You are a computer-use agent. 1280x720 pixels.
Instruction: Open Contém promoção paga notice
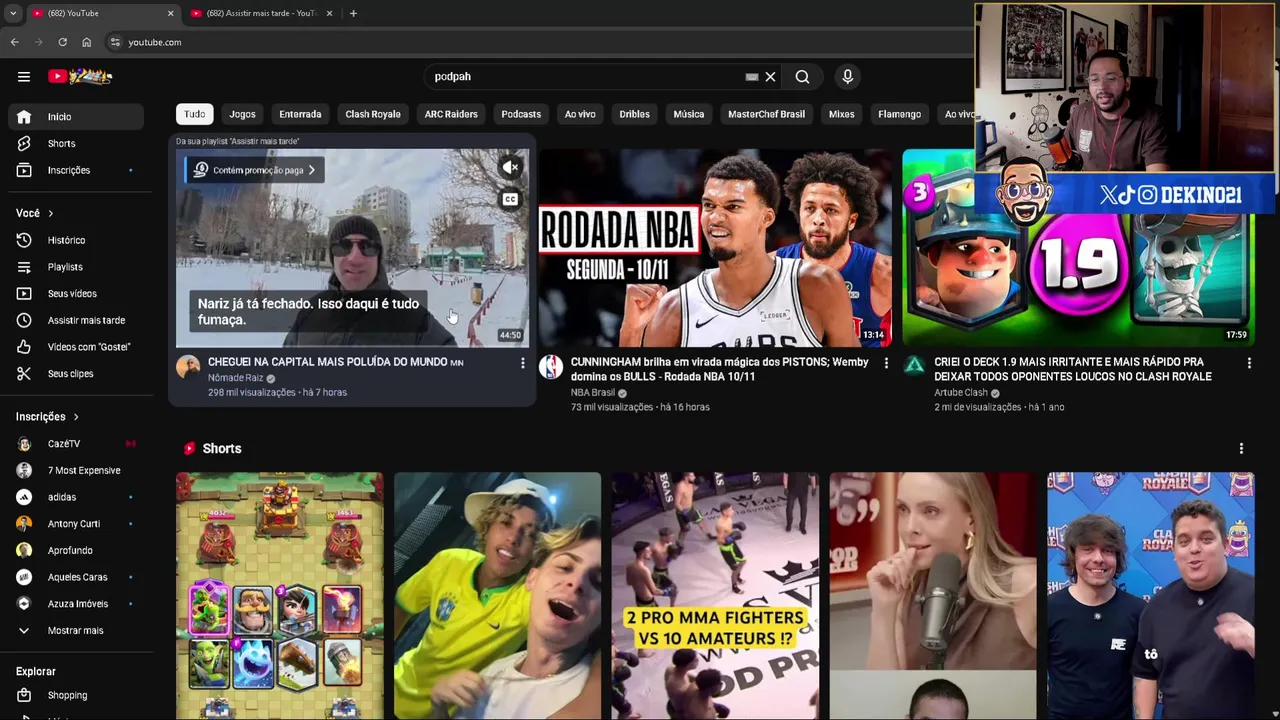tap(254, 170)
